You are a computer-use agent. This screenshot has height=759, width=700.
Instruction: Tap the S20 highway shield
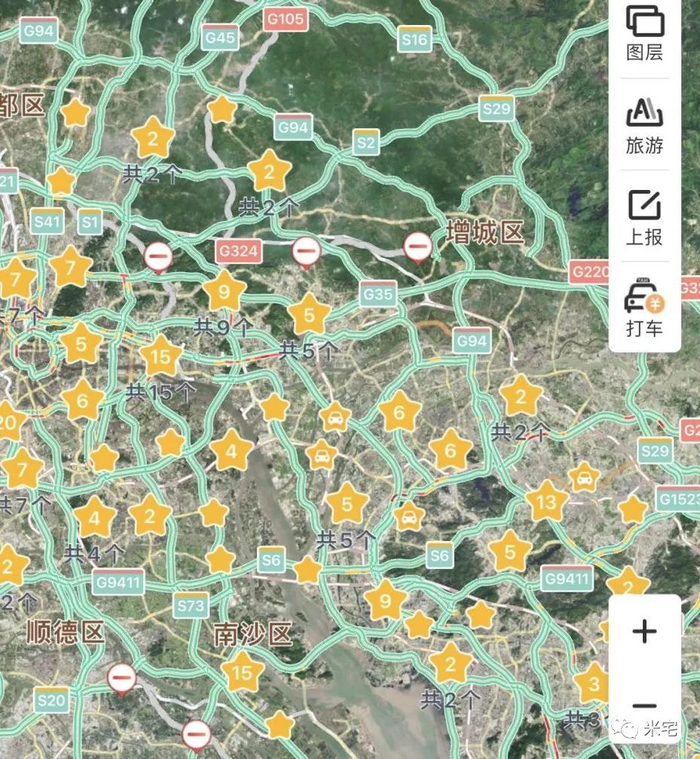point(51,700)
